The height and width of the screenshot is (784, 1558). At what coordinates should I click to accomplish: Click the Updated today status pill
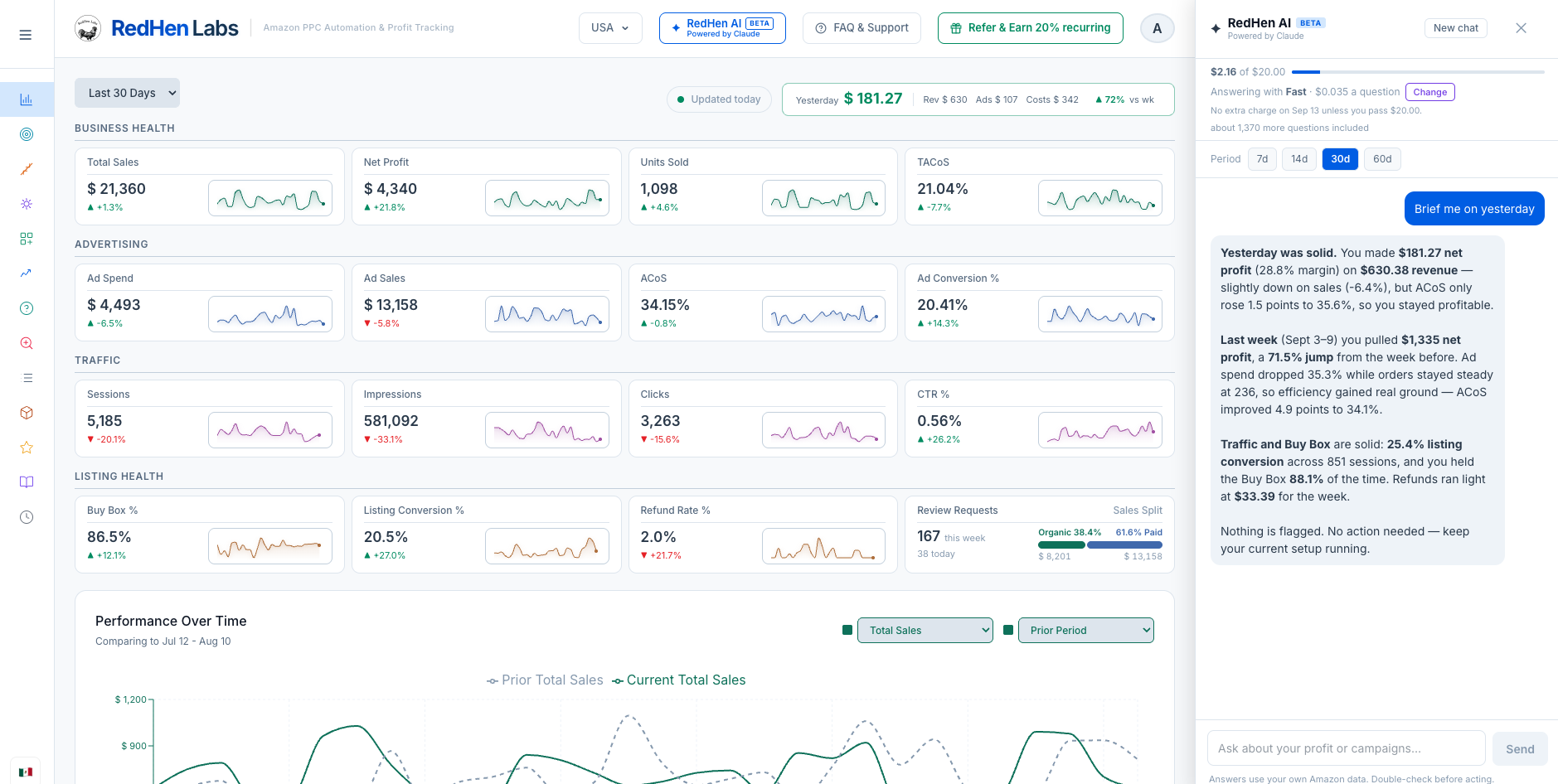point(719,99)
